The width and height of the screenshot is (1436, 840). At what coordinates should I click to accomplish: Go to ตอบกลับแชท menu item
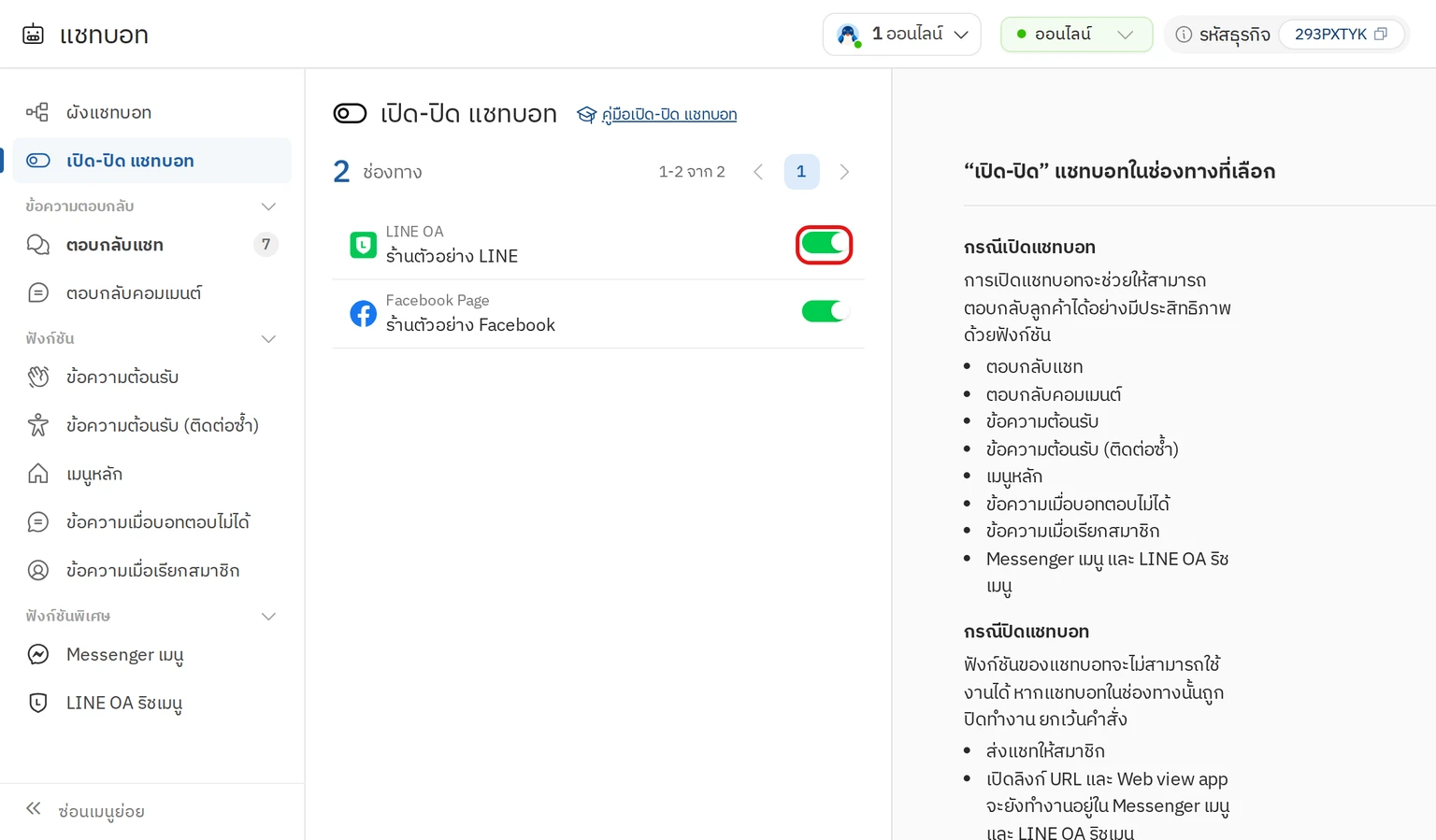(x=152, y=245)
